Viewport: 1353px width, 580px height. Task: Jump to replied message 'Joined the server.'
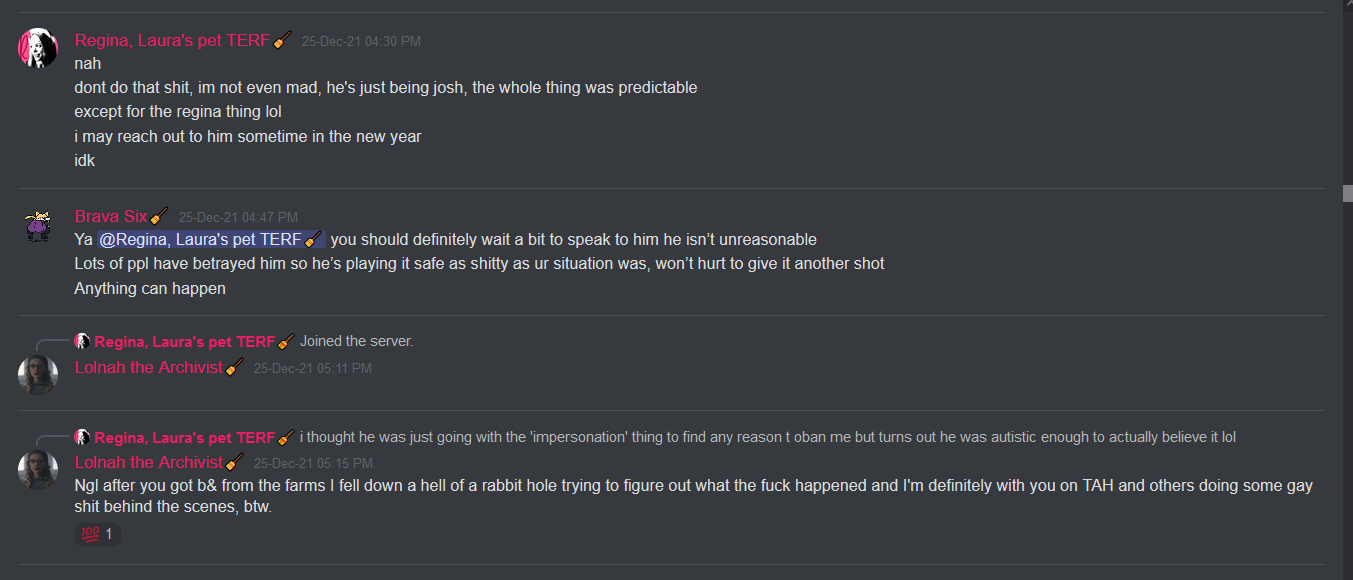pos(356,342)
